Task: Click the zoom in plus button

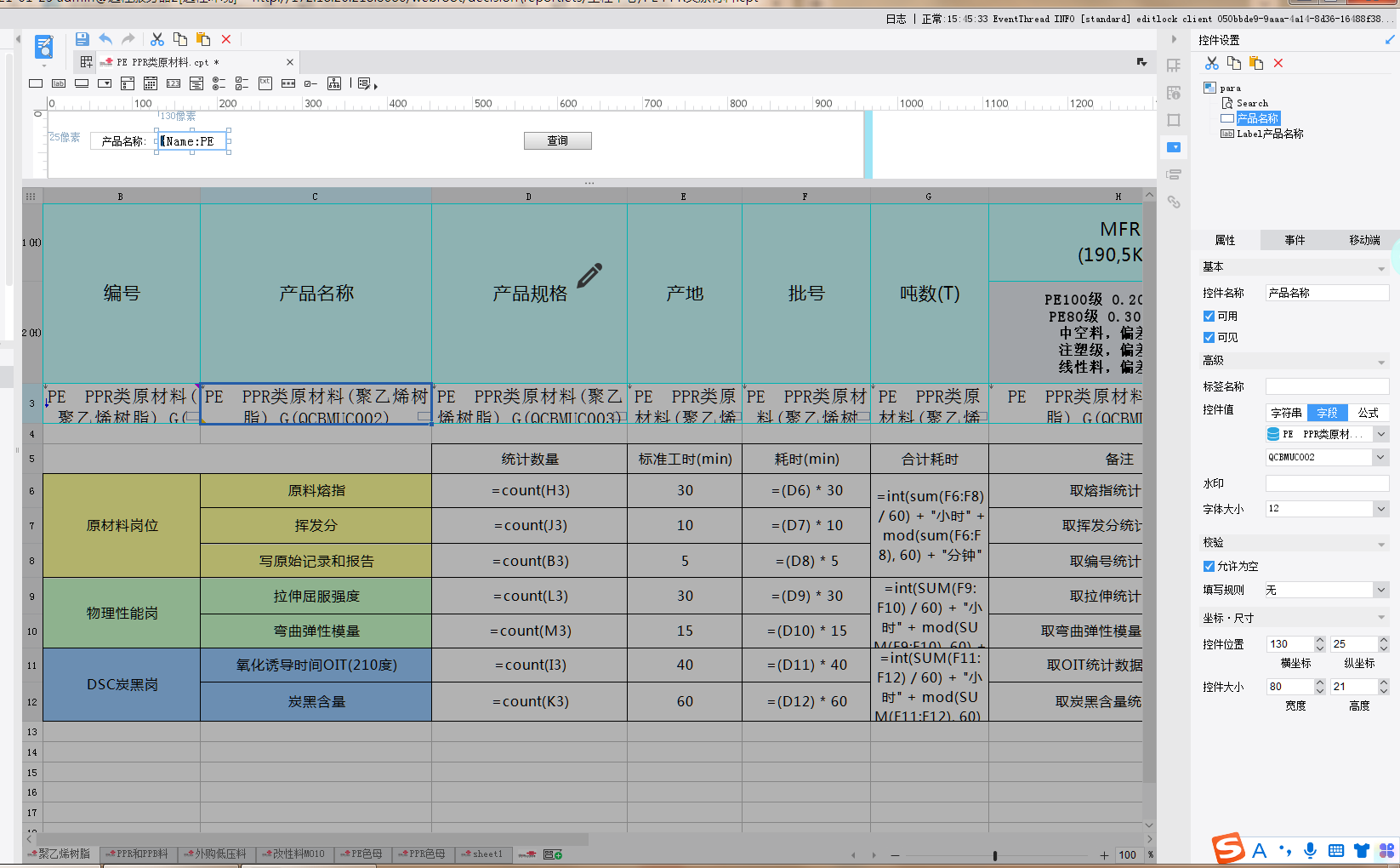Action: [x=1104, y=855]
